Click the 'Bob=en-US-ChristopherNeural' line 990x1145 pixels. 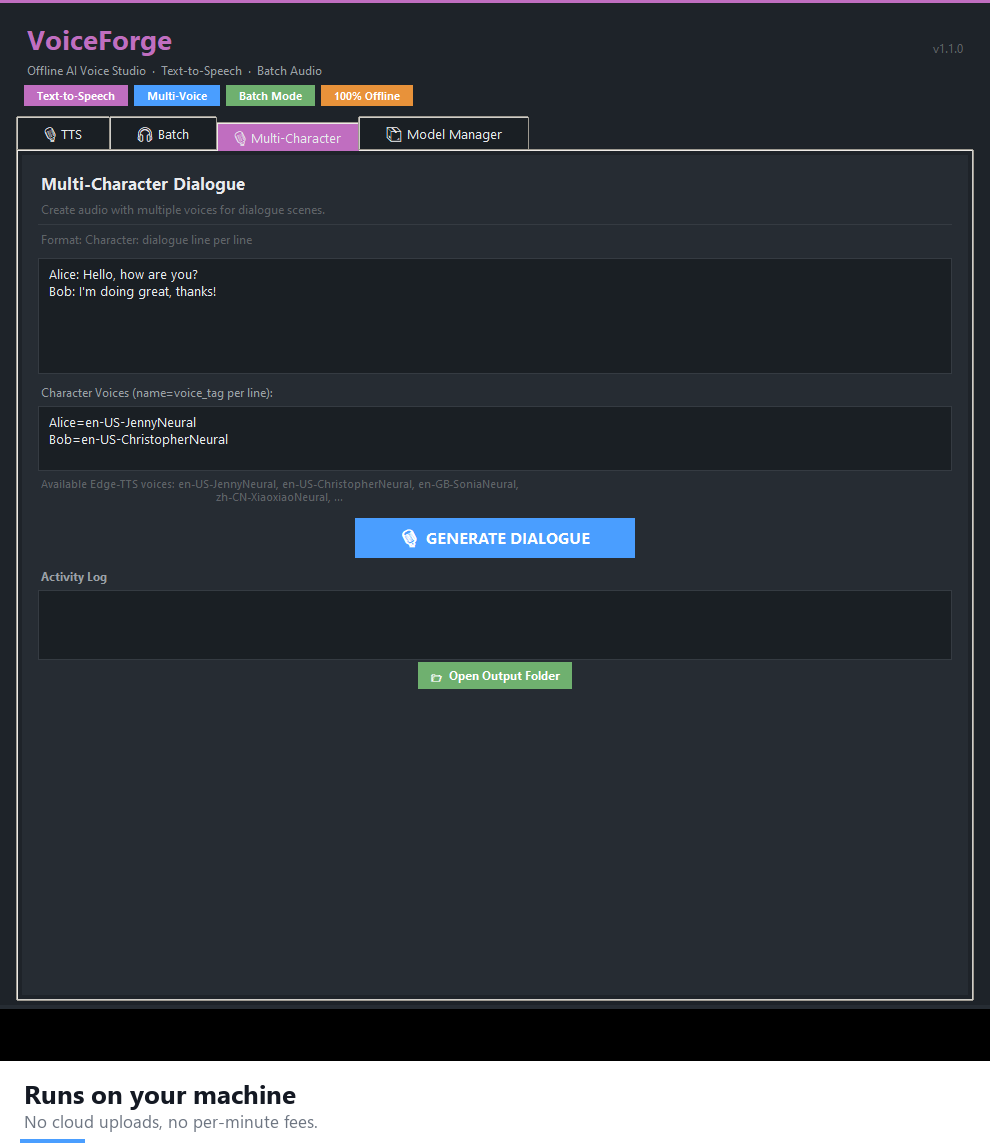(139, 440)
